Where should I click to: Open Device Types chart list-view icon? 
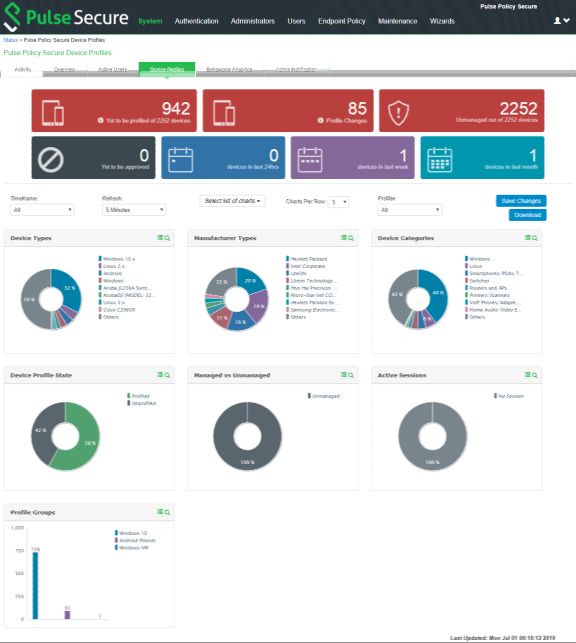(x=160, y=238)
